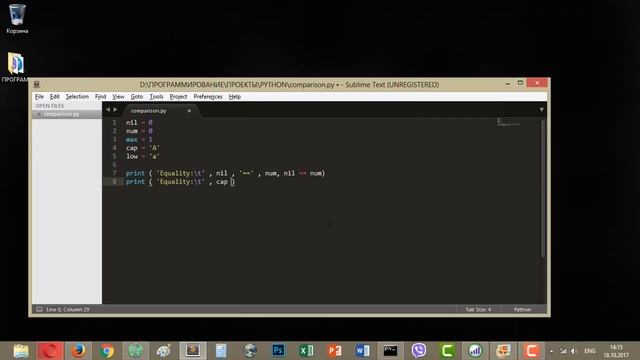Open the green globe app in taskbar

tap(136, 351)
